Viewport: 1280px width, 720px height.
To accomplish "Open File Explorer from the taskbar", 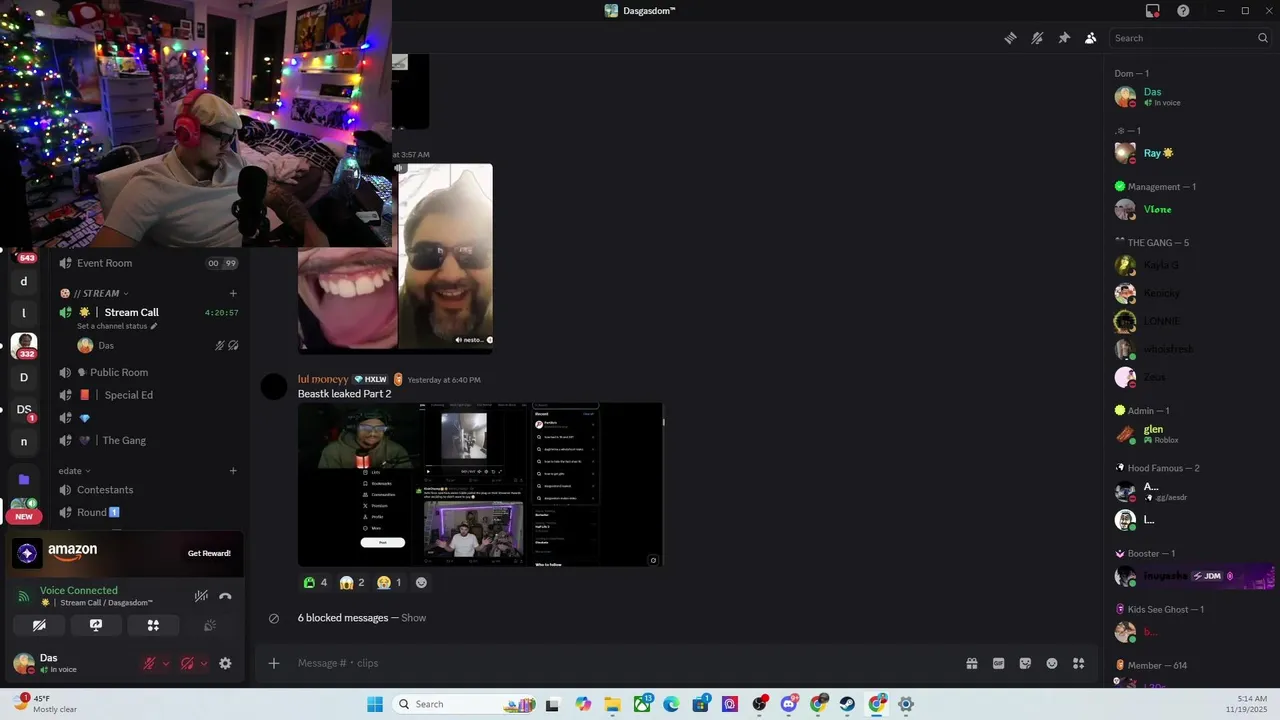I will tap(612, 704).
